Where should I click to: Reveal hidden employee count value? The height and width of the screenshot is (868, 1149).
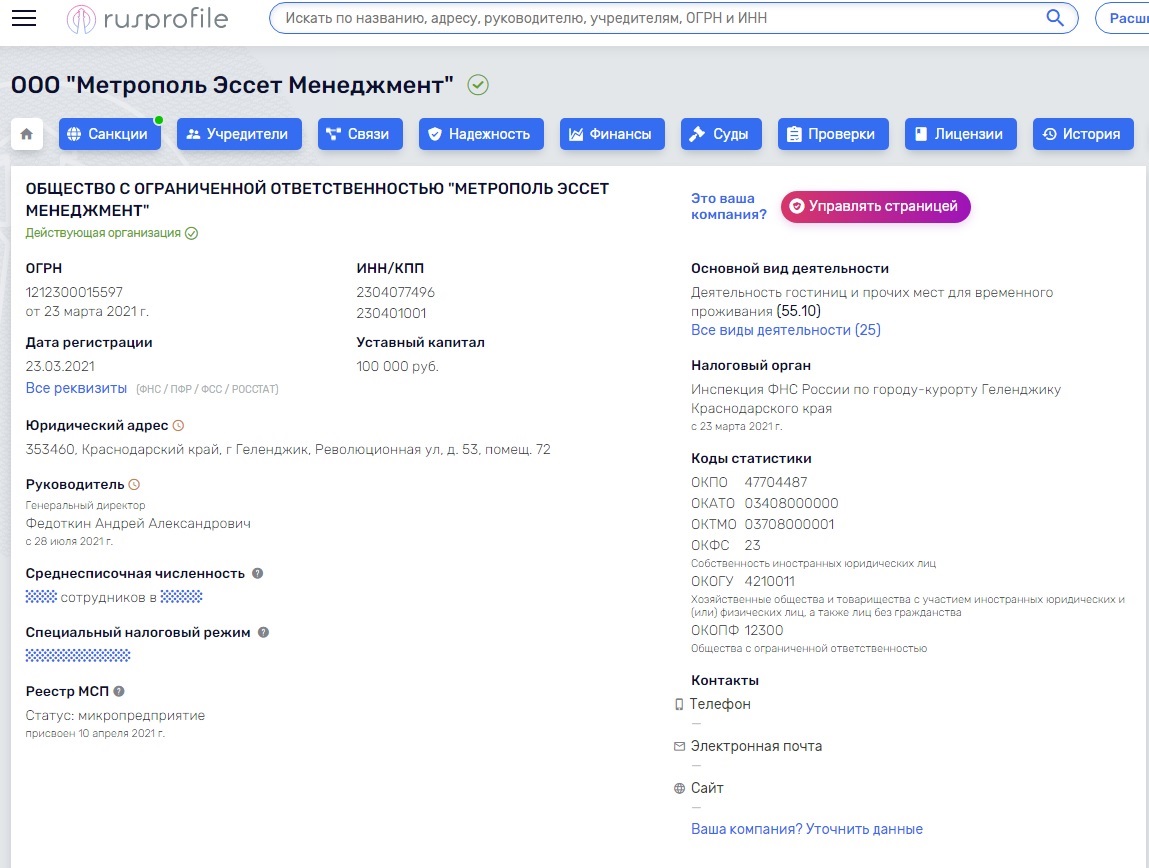coord(41,597)
